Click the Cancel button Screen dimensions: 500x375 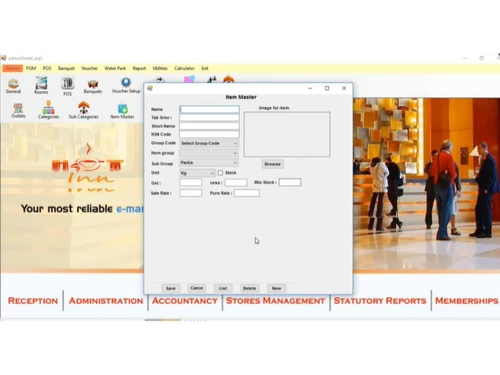[x=197, y=288]
